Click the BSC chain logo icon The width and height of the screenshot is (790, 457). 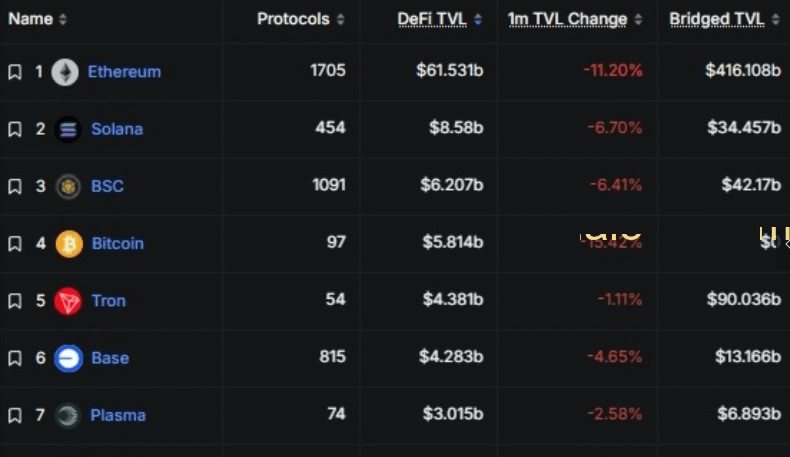coord(68,186)
